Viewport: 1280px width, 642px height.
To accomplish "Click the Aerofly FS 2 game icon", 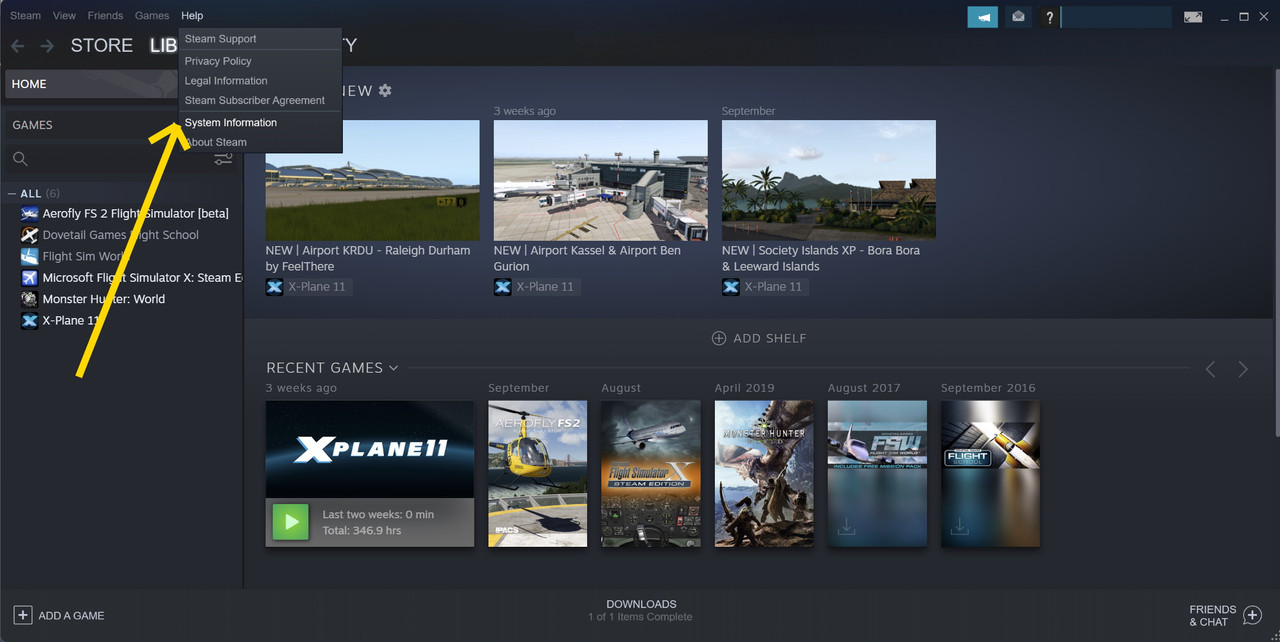I will click(29, 214).
